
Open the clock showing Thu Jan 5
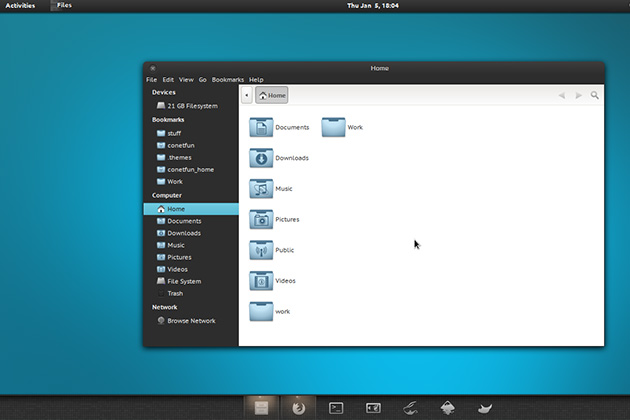pos(373,6)
